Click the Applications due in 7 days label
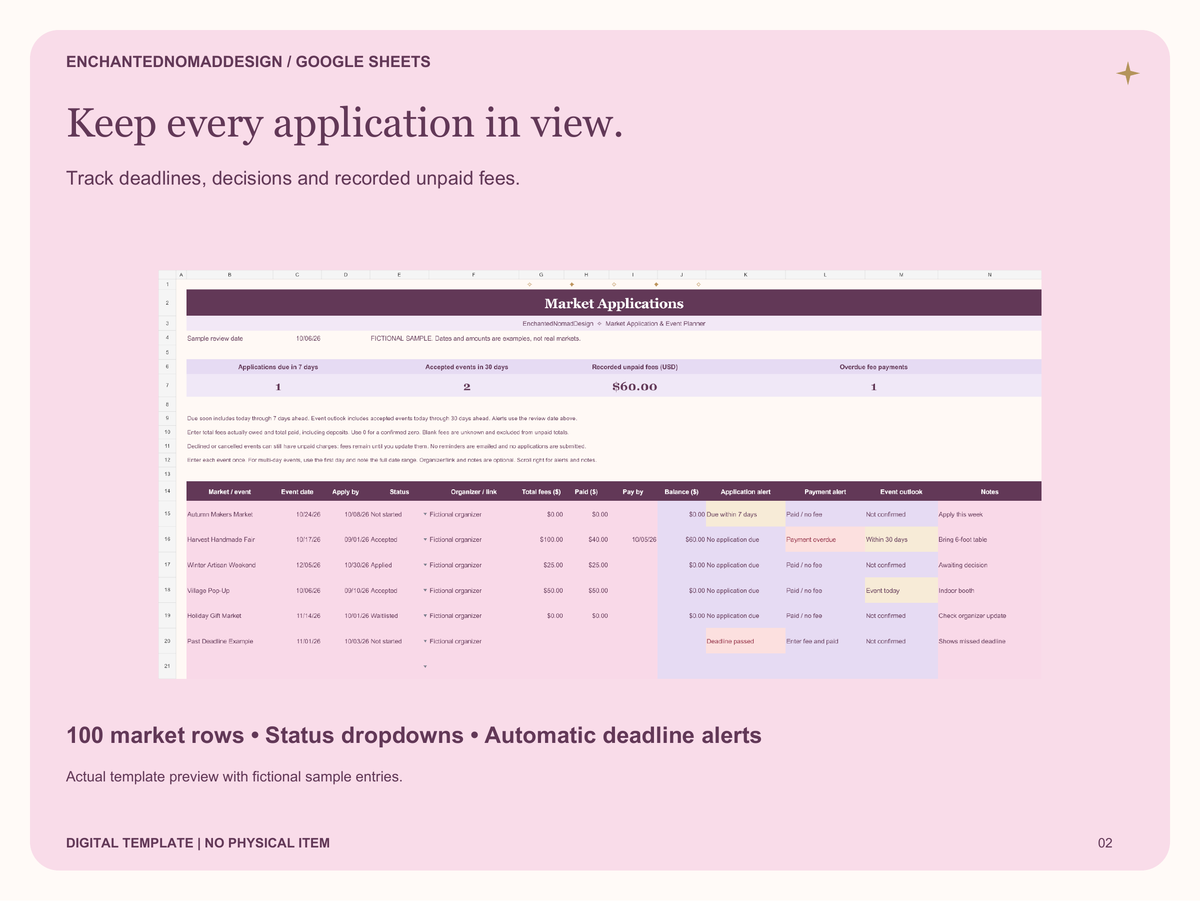This screenshot has width=1200, height=901. pos(278,367)
